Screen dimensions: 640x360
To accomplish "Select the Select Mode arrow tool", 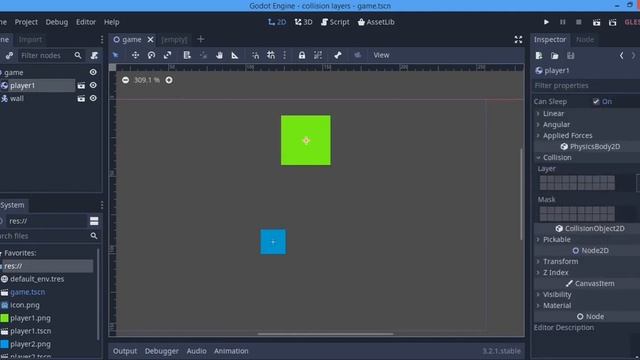I will 116,55.
